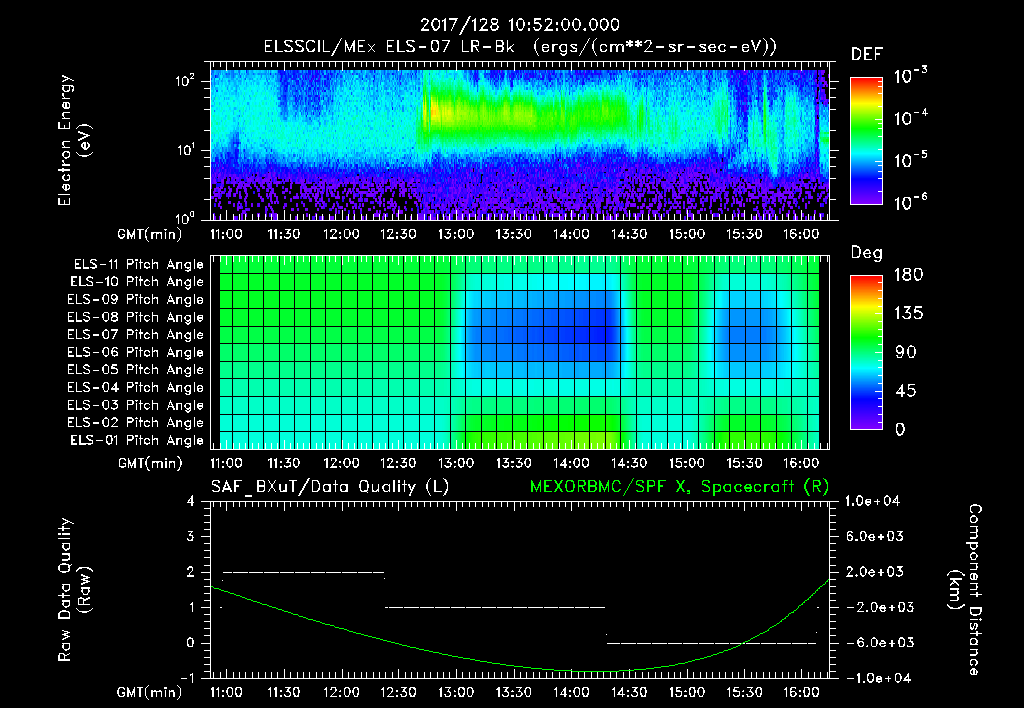
Task: Click the GMT(min) label under the spectrogram
Action: [150, 234]
